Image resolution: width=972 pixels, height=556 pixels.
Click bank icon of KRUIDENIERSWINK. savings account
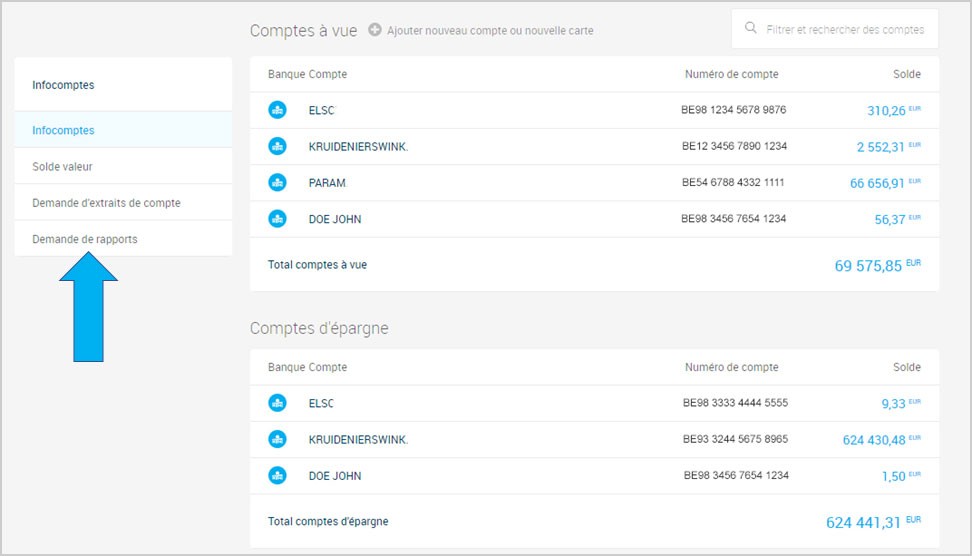[277, 439]
